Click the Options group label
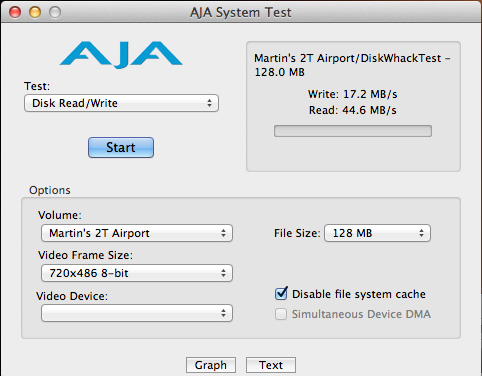This screenshot has height=376, width=482. pos(50,190)
